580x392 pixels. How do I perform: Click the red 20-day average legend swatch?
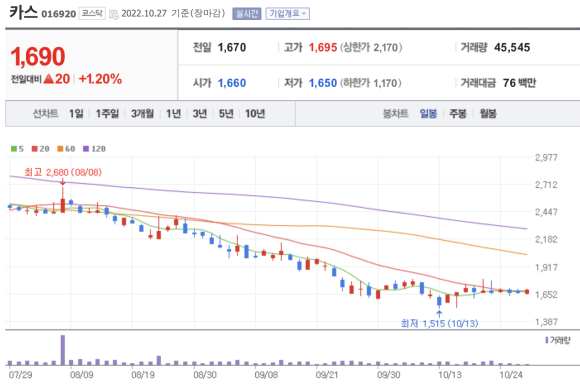click(35, 149)
